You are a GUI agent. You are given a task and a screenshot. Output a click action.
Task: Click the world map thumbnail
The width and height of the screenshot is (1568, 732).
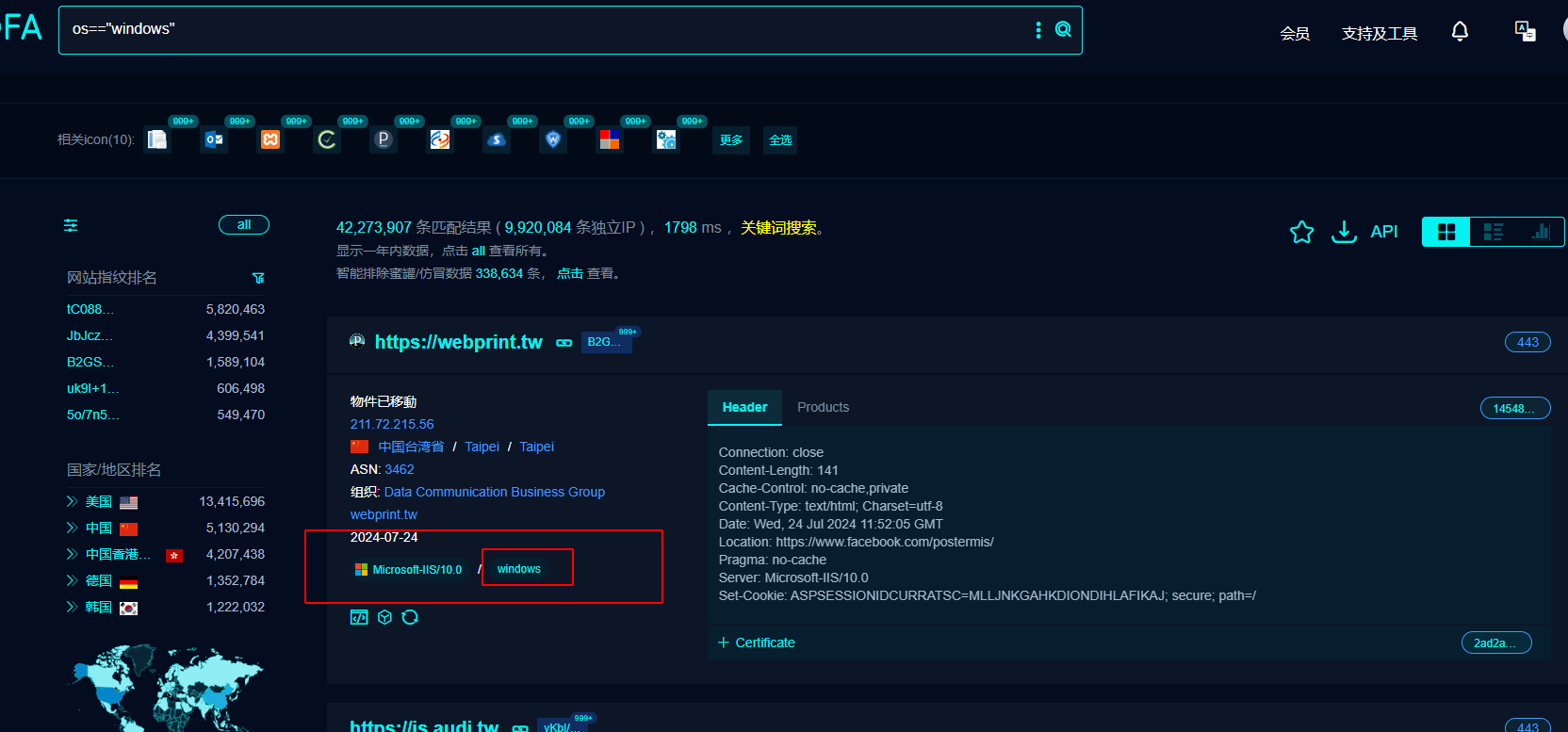click(x=168, y=688)
